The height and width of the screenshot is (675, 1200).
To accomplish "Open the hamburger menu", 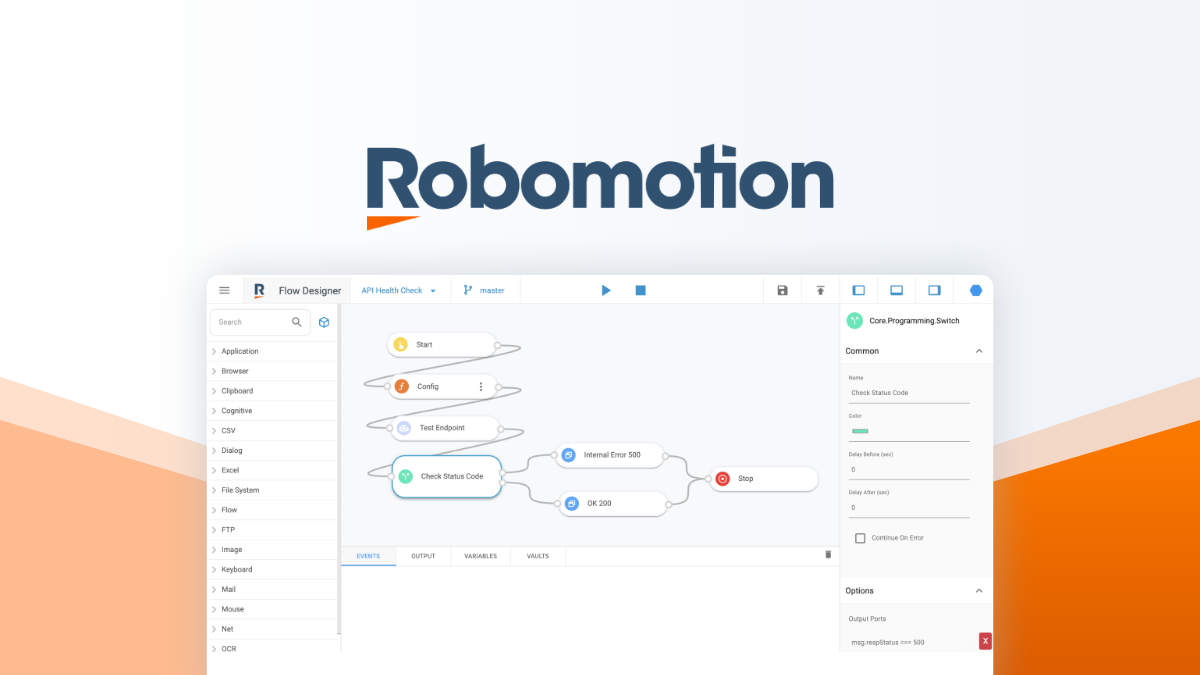I will (224, 290).
